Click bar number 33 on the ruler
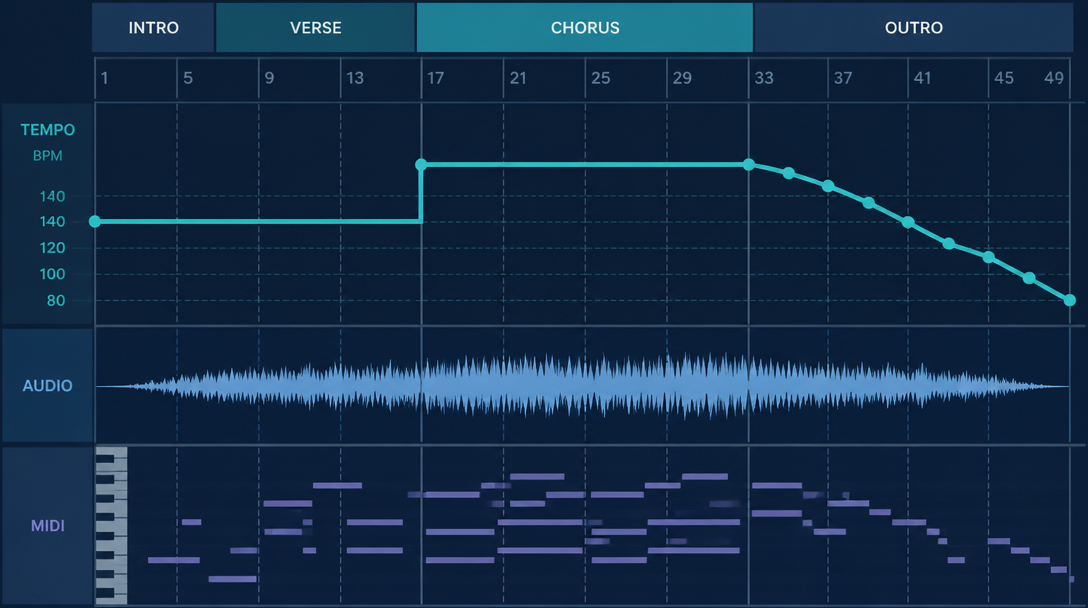The width and height of the screenshot is (1088, 608). tap(764, 78)
